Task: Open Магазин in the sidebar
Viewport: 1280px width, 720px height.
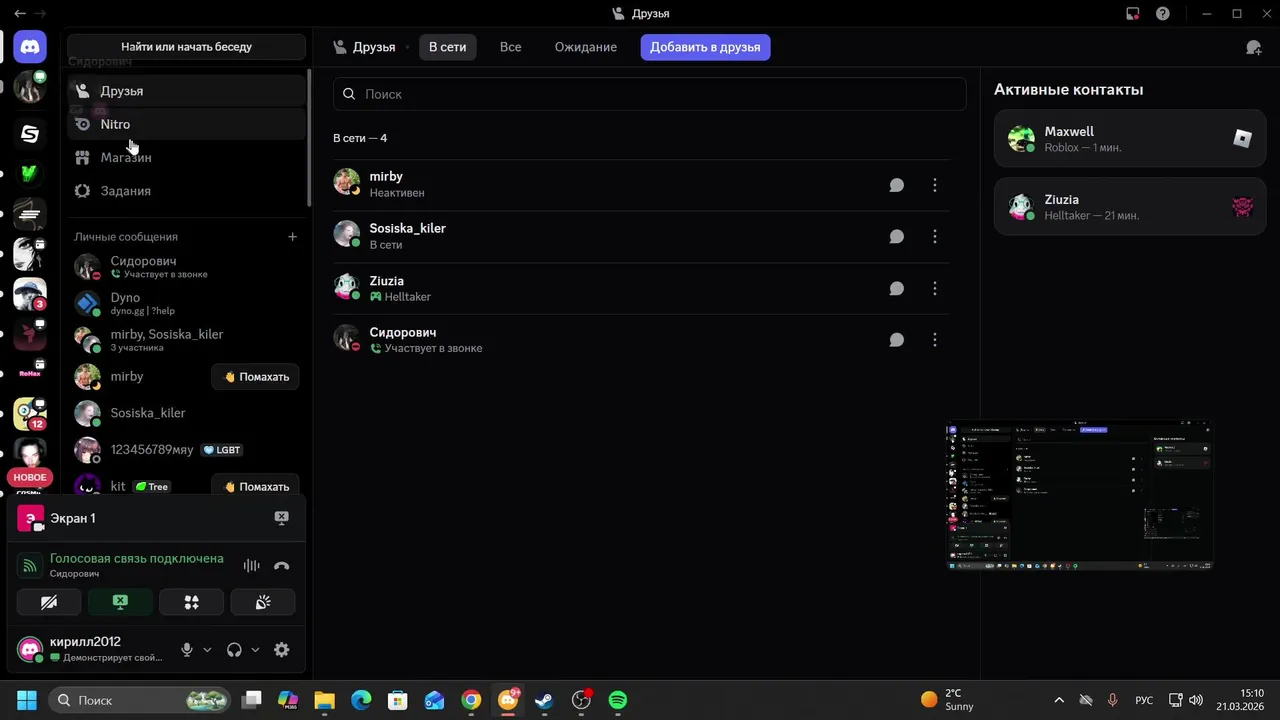Action: tap(187, 157)
